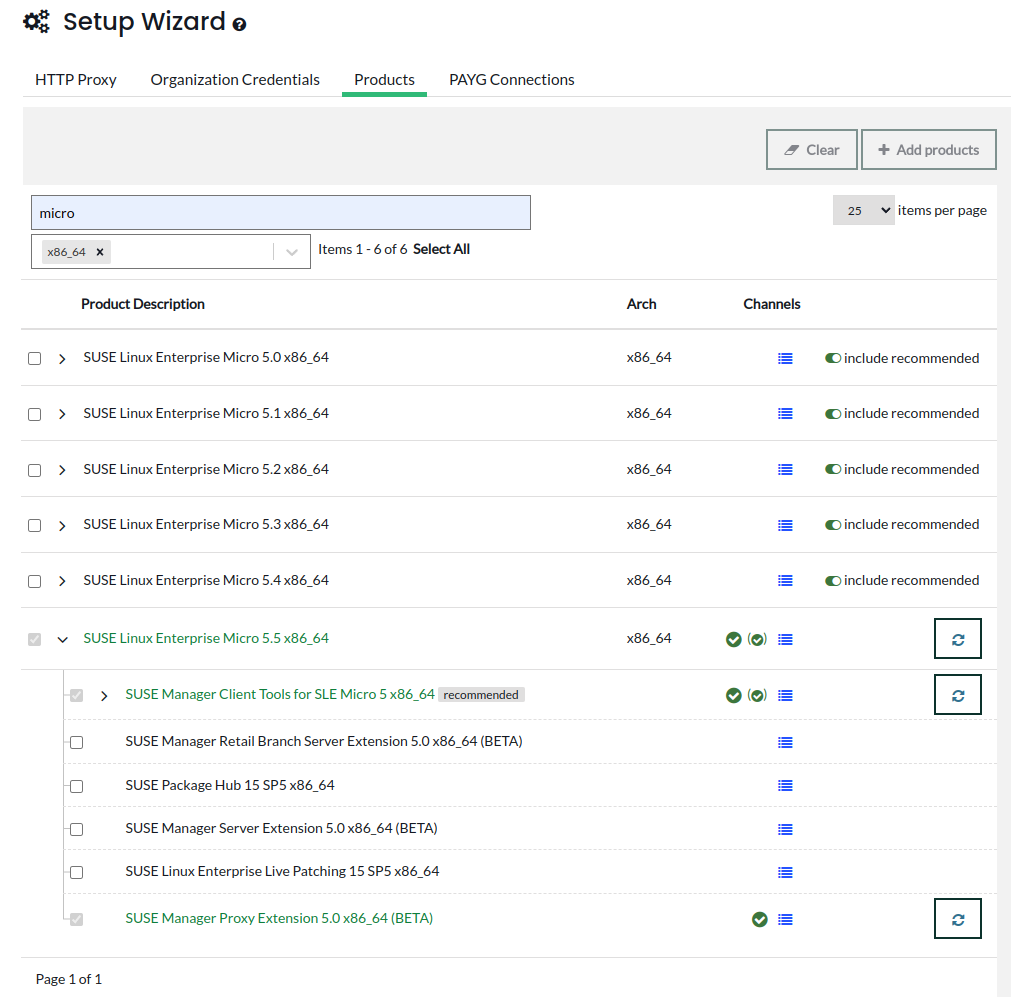Click the Select All link
Viewport: 1011px width, 997px height.
(441, 249)
